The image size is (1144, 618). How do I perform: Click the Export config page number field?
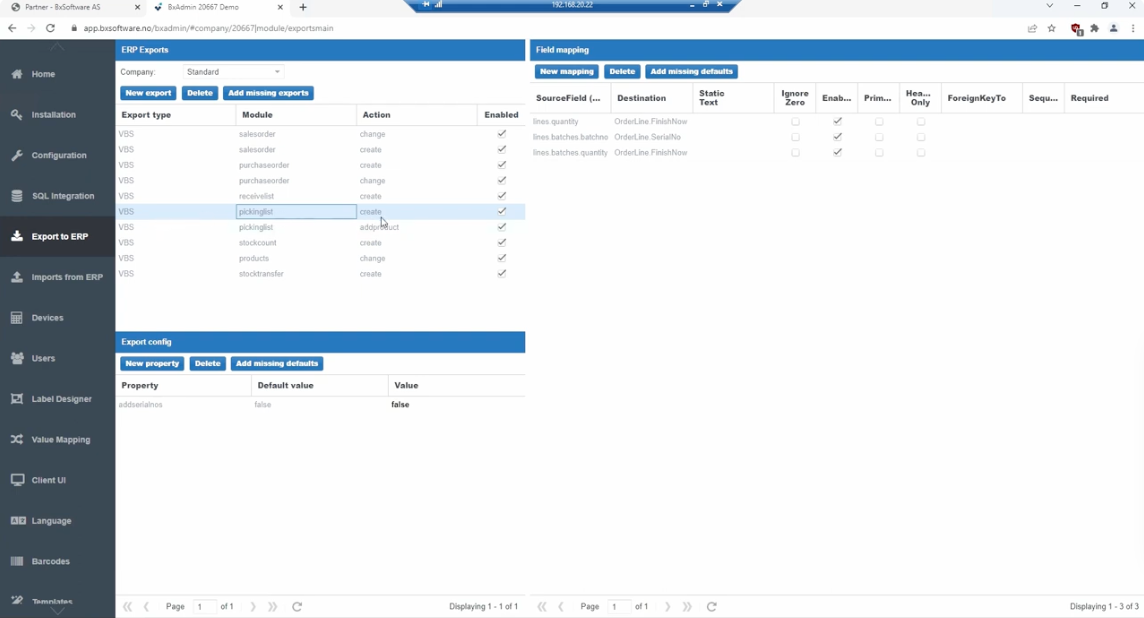(x=204, y=606)
